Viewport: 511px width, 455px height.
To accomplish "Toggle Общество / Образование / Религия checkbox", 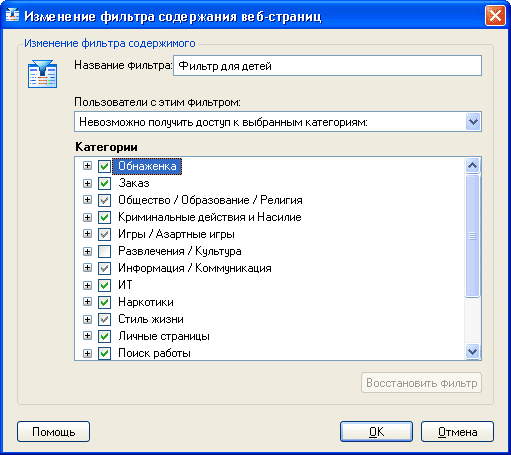I will tap(104, 200).
